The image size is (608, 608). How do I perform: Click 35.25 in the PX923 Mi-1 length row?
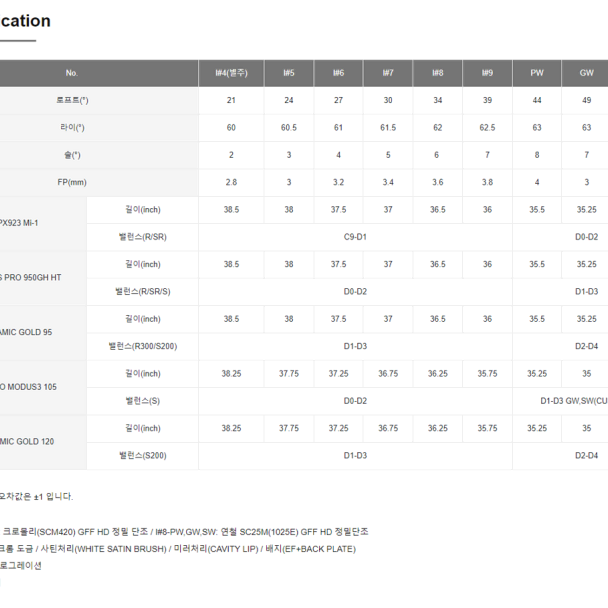587,210
